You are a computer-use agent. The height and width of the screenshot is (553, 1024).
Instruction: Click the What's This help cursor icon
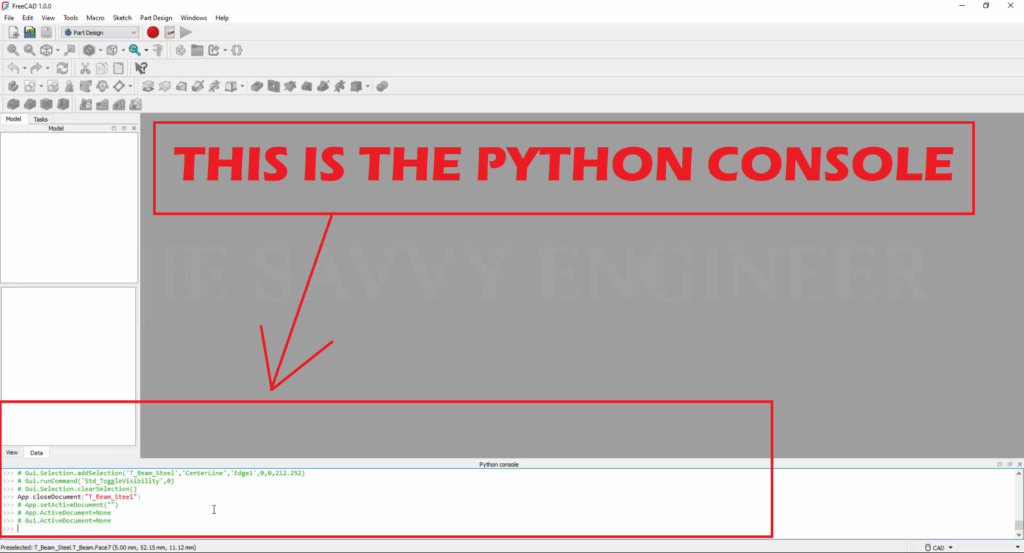pyautogui.click(x=141, y=68)
